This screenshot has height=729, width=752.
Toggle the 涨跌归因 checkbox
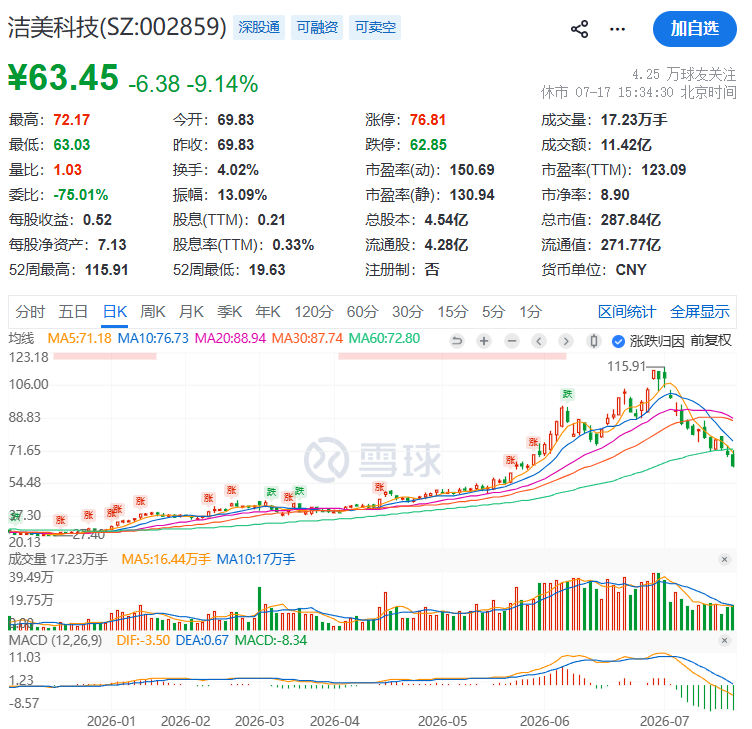coord(618,341)
